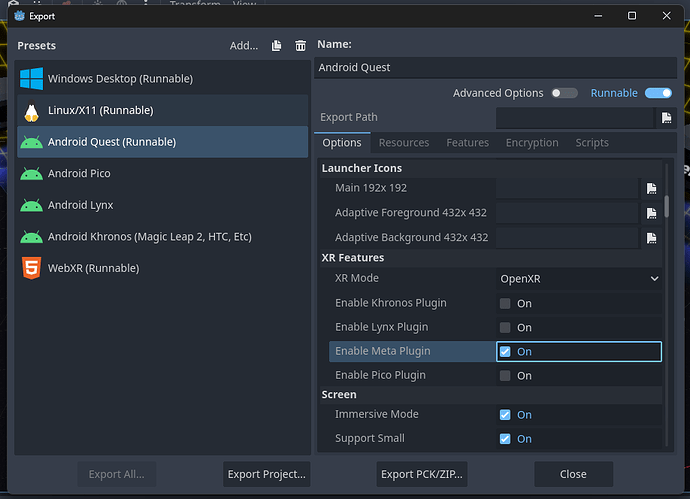Viewport: 690px width, 499px height.
Task: Click the Export All... button
Action: point(117,474)
